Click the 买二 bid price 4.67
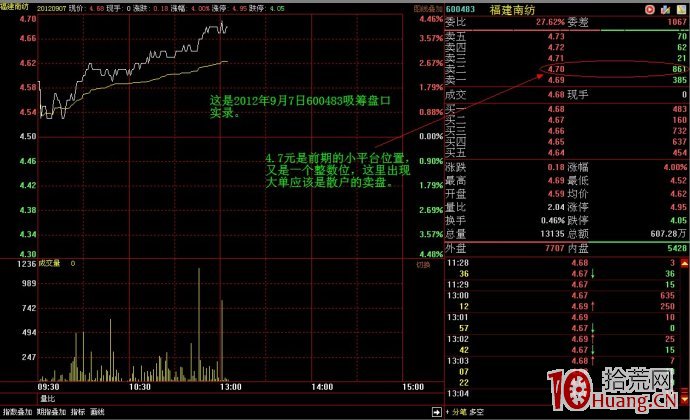The height and width of the screenshot is (420, 690). tap(556, 120)
